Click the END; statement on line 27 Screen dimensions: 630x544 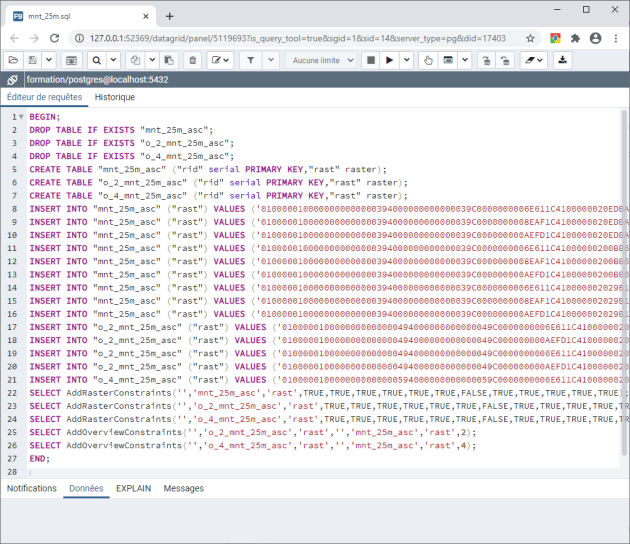point(39,458)
